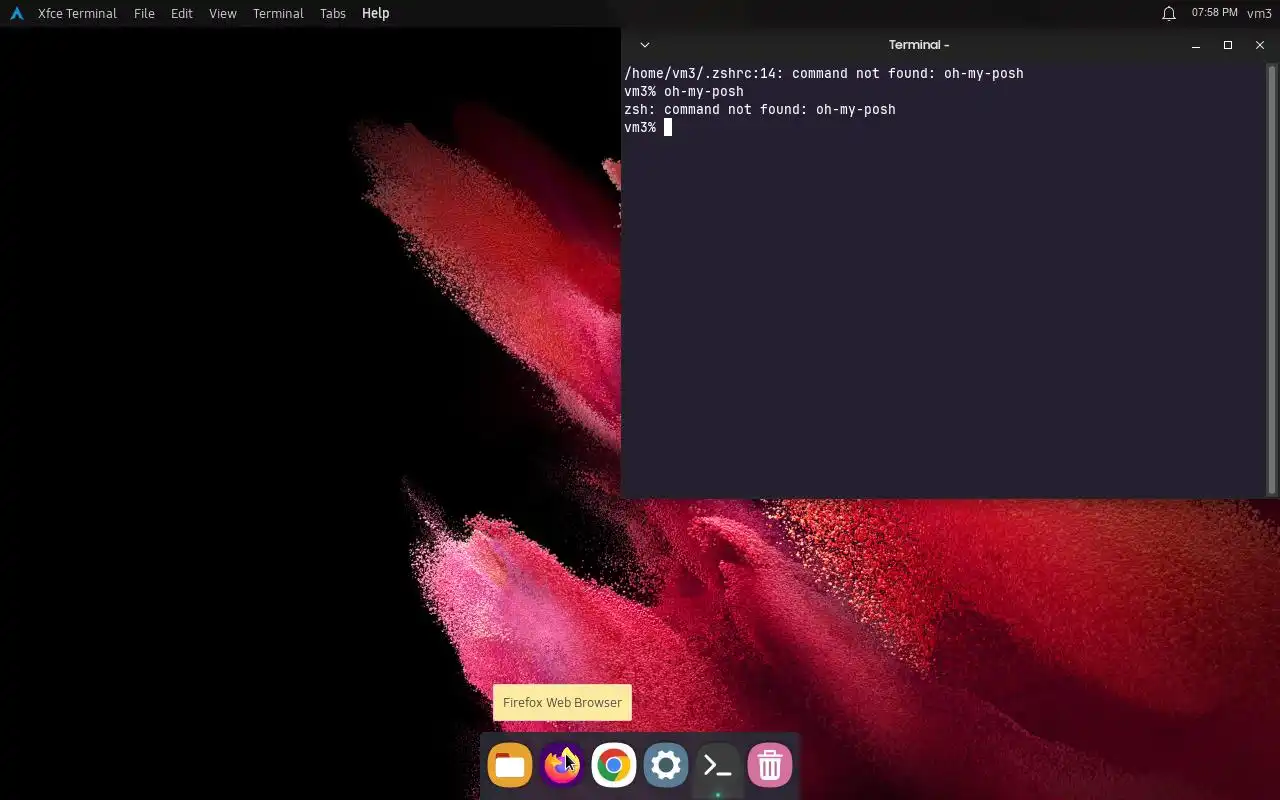Click the 'vm3% oh-my-posh' command line
Image resolution: width=1280 pixels, height=800 pixels.
coord(684,91)
